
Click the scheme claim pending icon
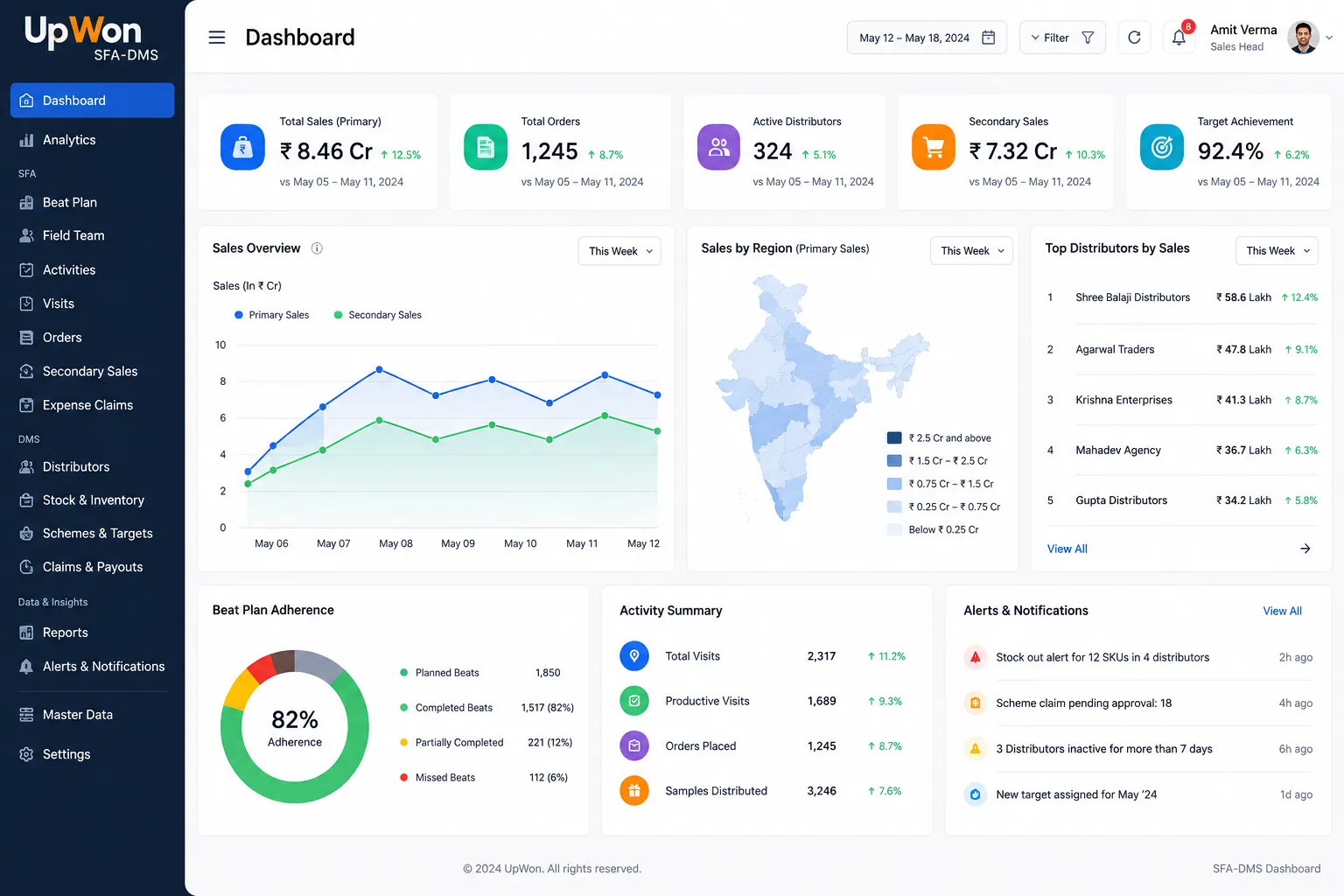click(975, 703)
